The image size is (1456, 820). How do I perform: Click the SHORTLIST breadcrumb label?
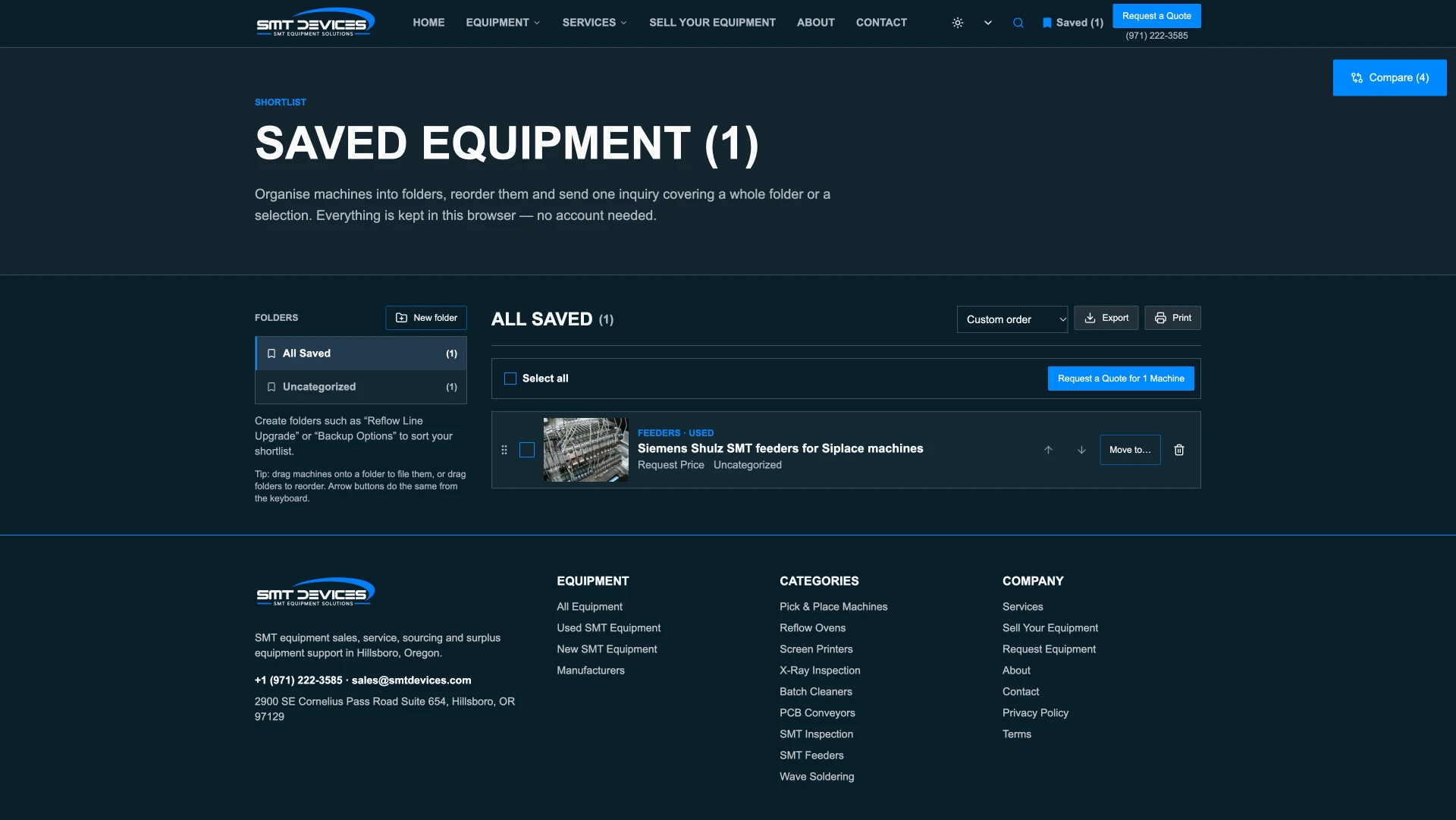click(x=281, y=102)
